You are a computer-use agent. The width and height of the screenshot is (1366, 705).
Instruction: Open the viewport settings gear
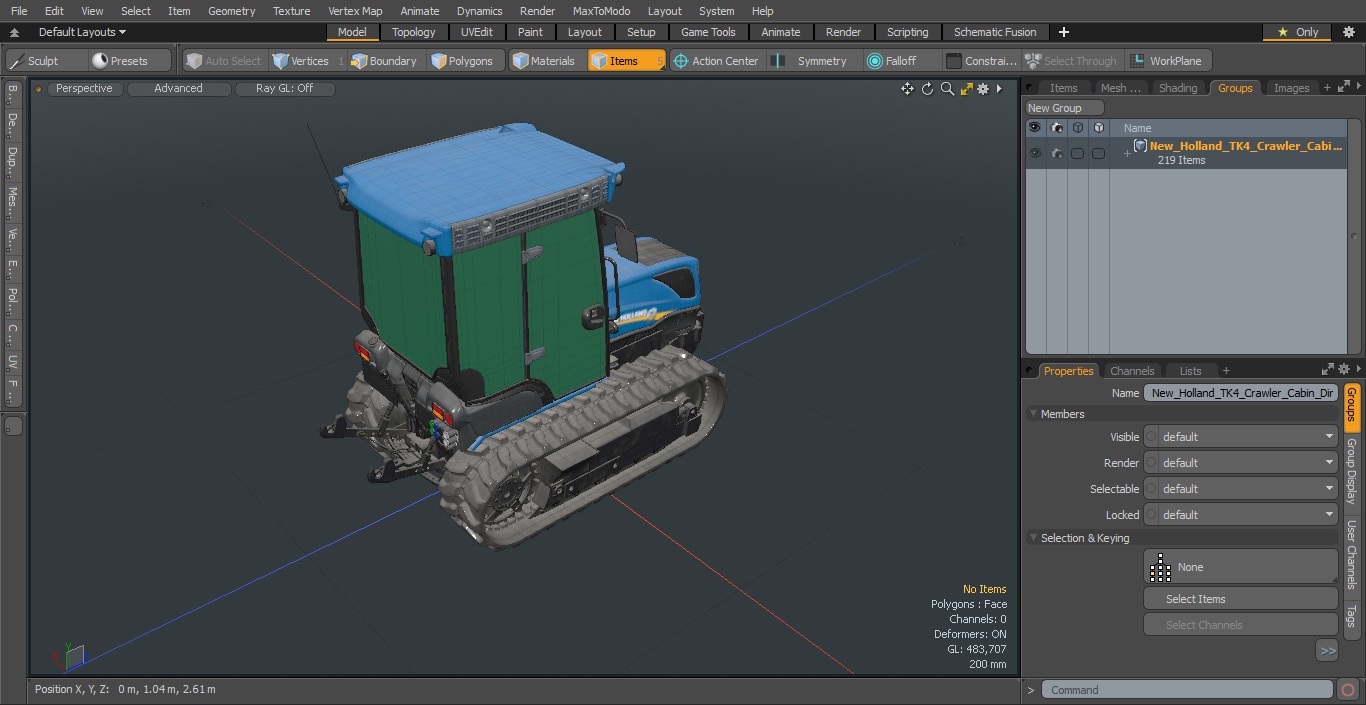pos(983,89)
